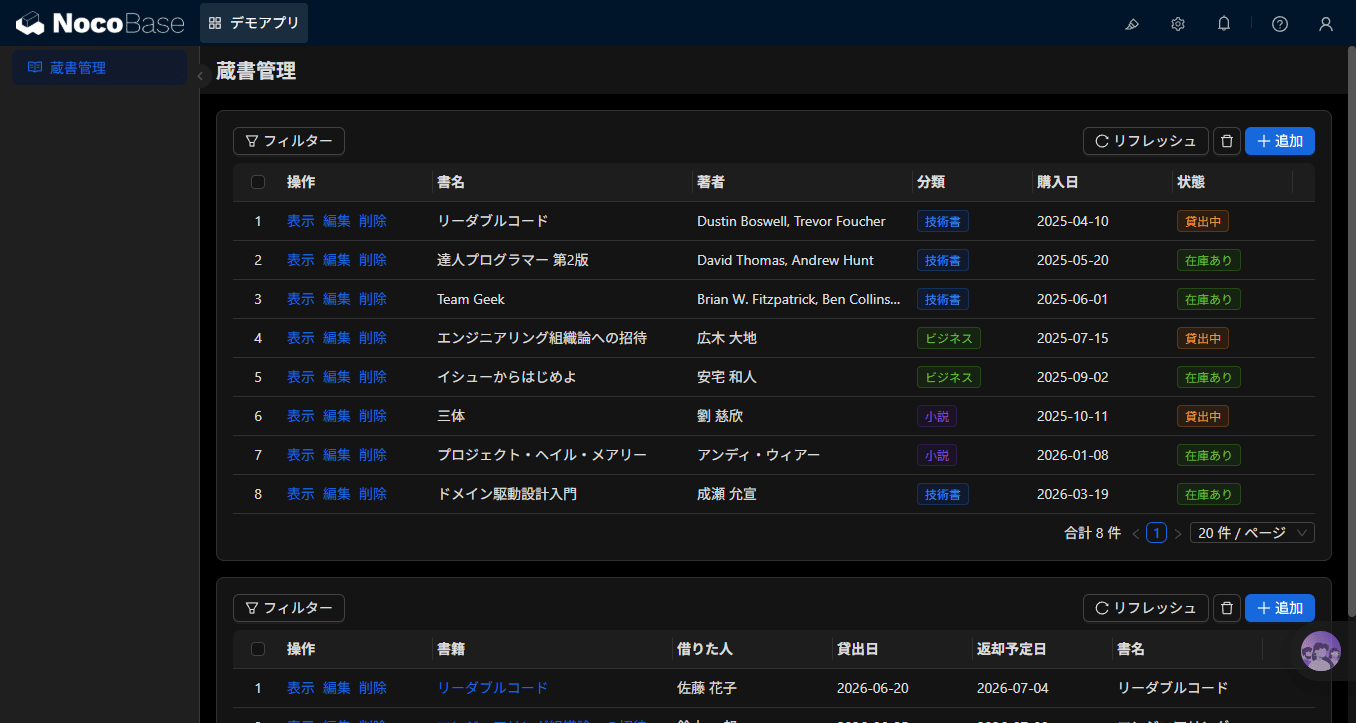Click 編集 for リーダブルコード book row
This screenshot has width=1356, height=723.
click(337, 221)
